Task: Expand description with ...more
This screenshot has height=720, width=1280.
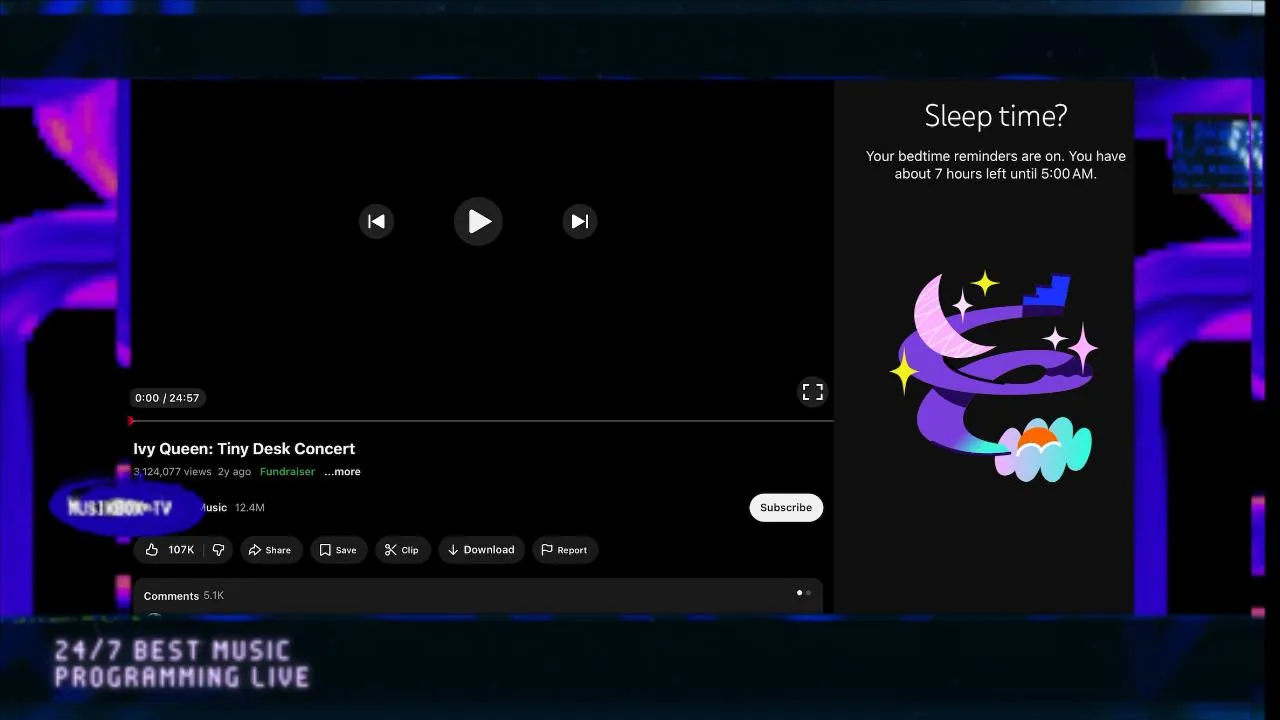Action: [x=342, y=472]
